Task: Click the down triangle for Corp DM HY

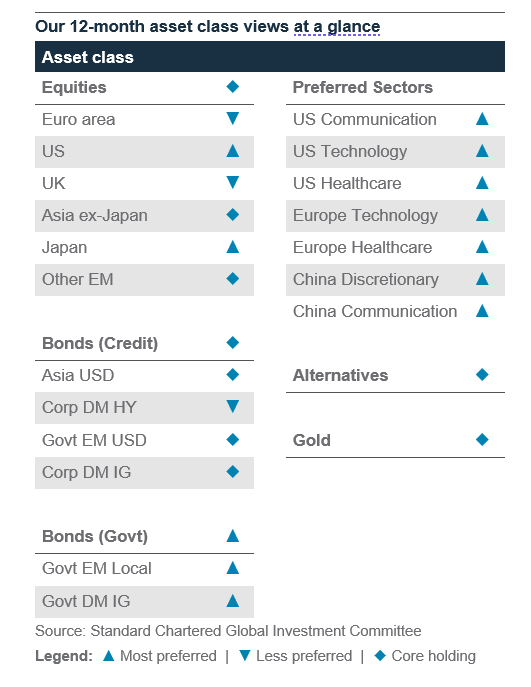Action: [x=233, y=407]
